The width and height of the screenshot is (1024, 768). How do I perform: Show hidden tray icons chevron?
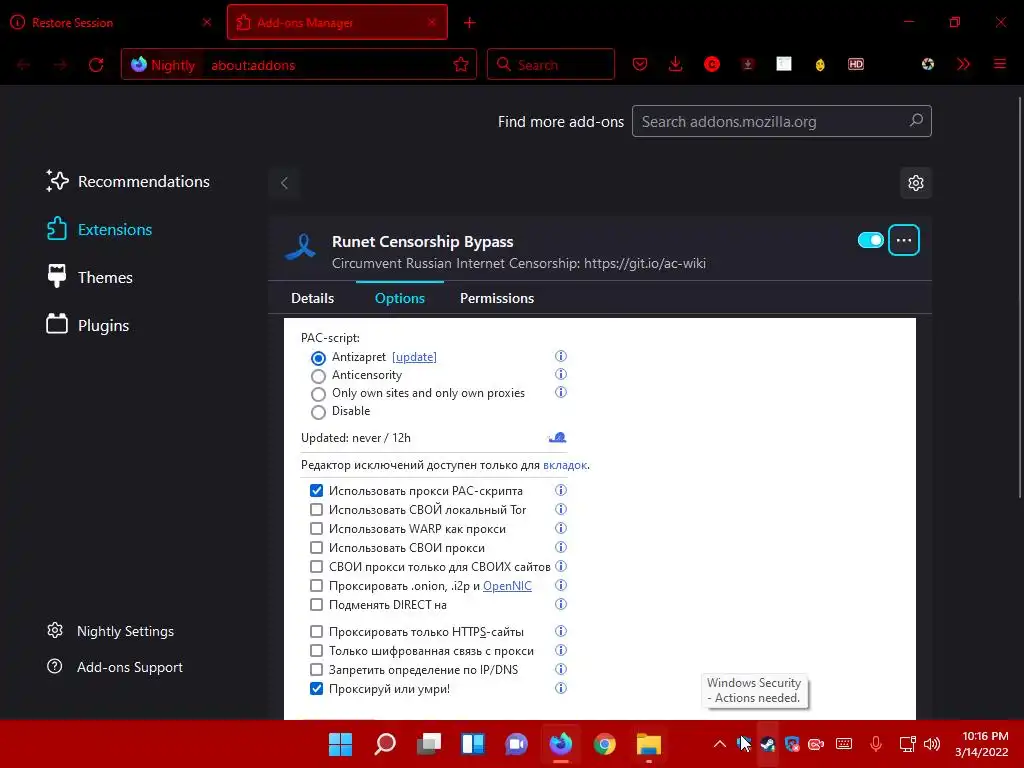coord(720,744)
